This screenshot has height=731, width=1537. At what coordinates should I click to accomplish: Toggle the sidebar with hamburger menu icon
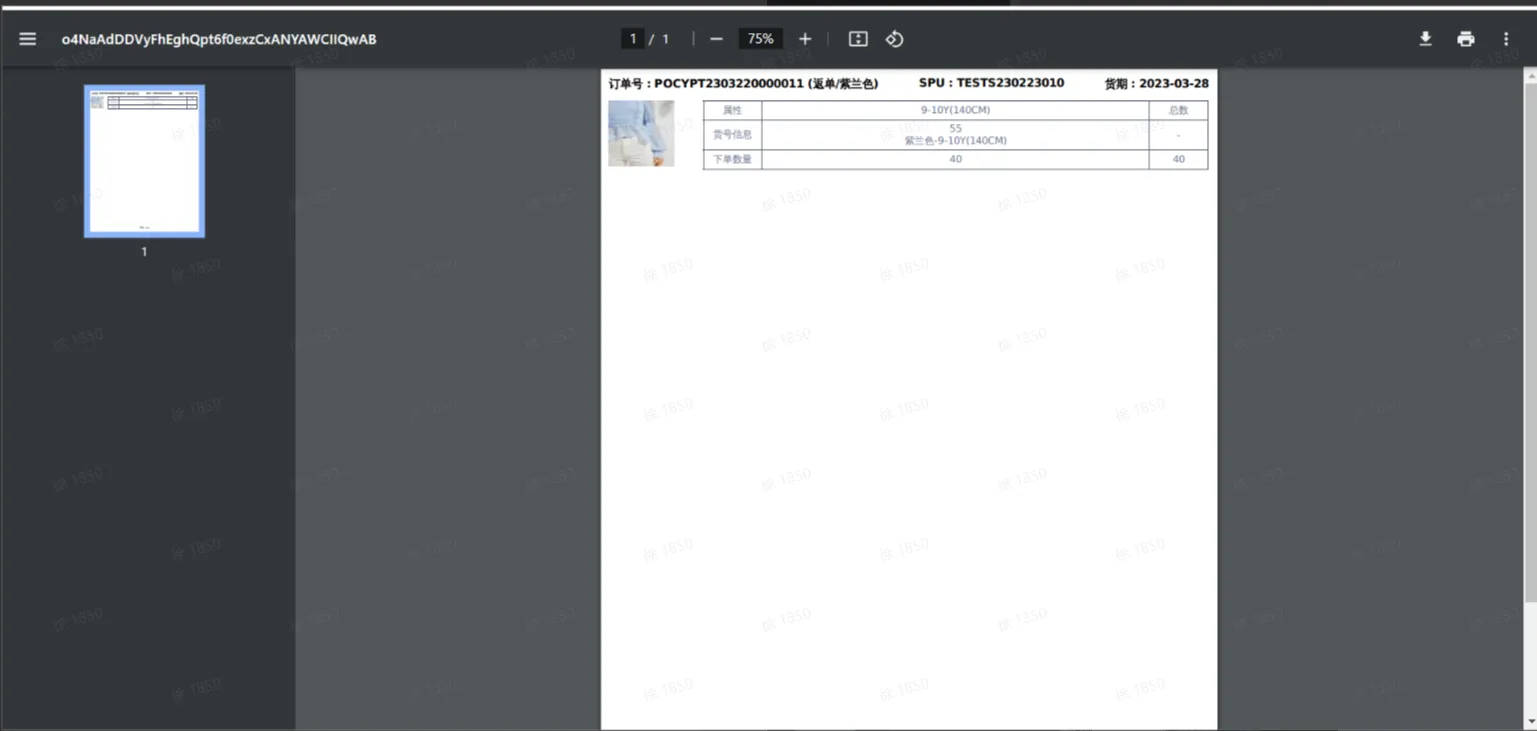tap(28, 39)
